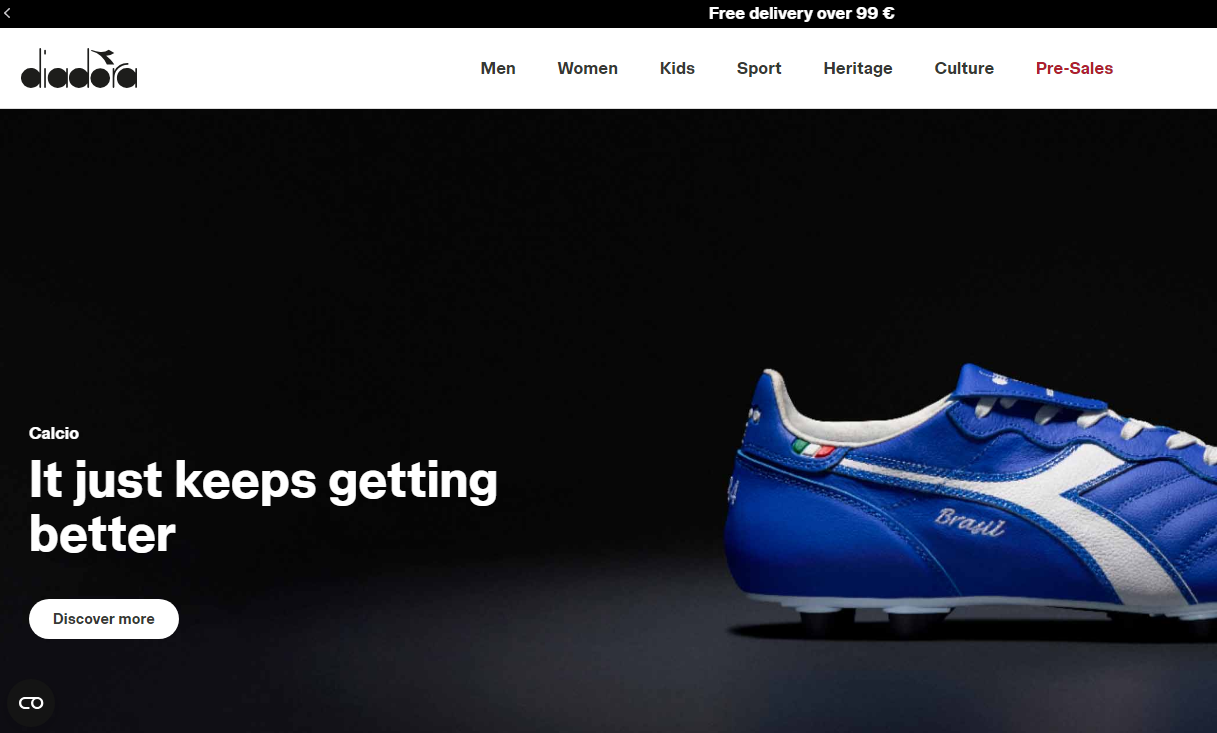Click the Brasil embroidery on the boot
Image resolution: width=1217 pixels, height=733 pixels.
point(970,523)
